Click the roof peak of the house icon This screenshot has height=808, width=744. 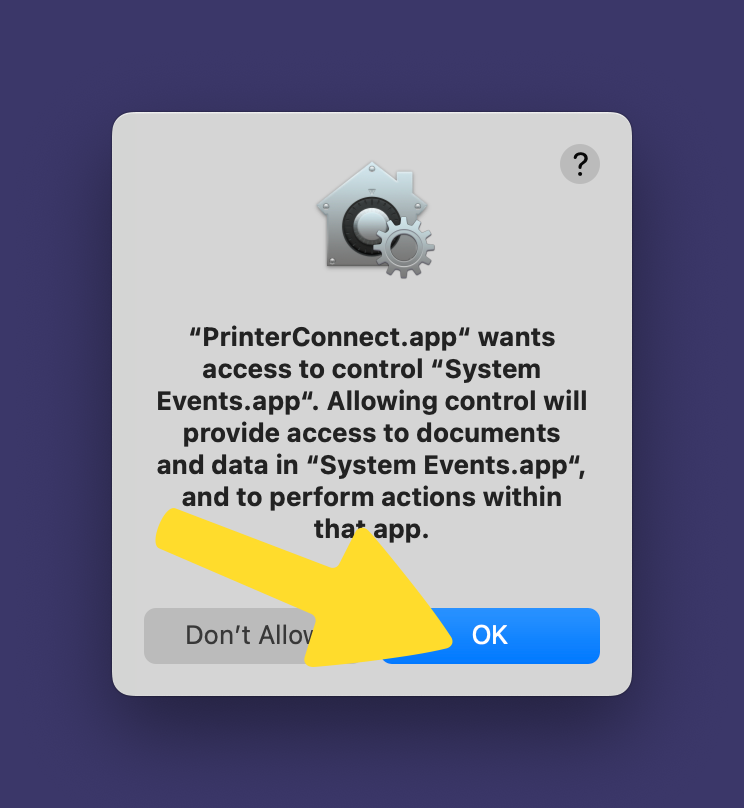pos(372,167)
